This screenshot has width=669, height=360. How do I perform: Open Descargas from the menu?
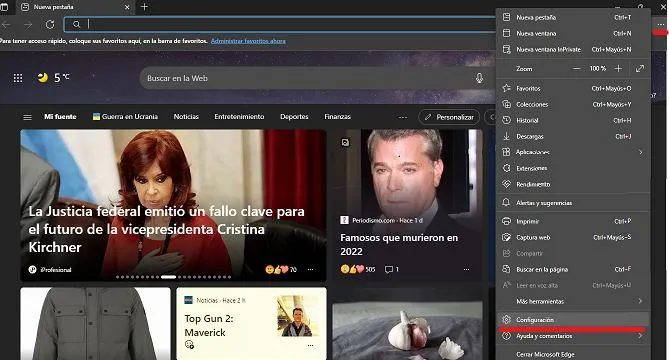click(573, 136)
